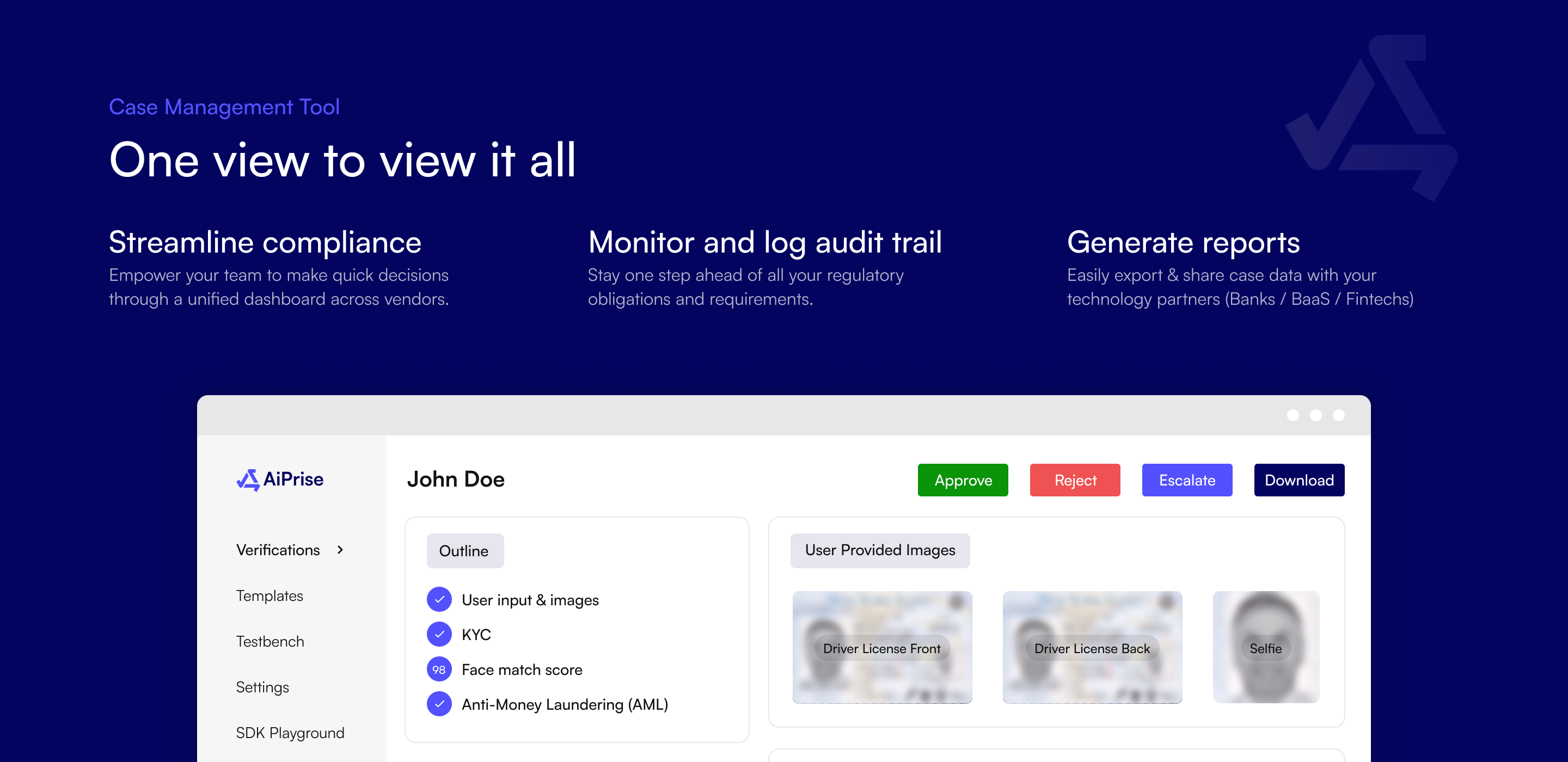Viewport: 1568px width, 762px height.
Task: Click the One view to view it all headline
Action: [342, 160]
